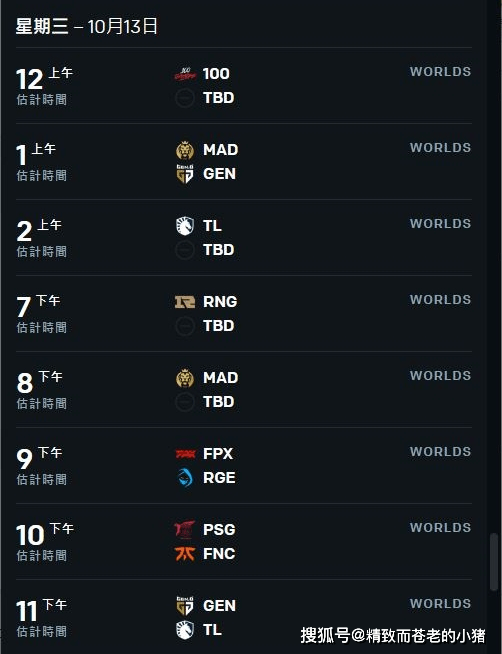Click the vertical scrollbar thumb
The width and height of the screenshot is (502, 654).
point(494,561)
